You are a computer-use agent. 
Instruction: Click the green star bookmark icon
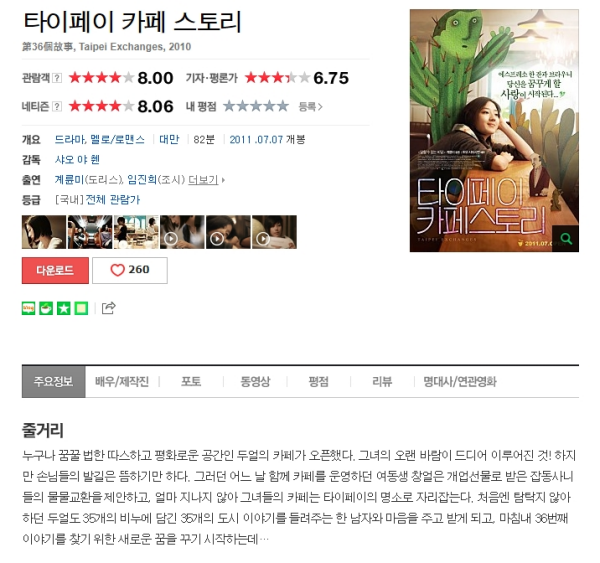(x=64, y=308)
